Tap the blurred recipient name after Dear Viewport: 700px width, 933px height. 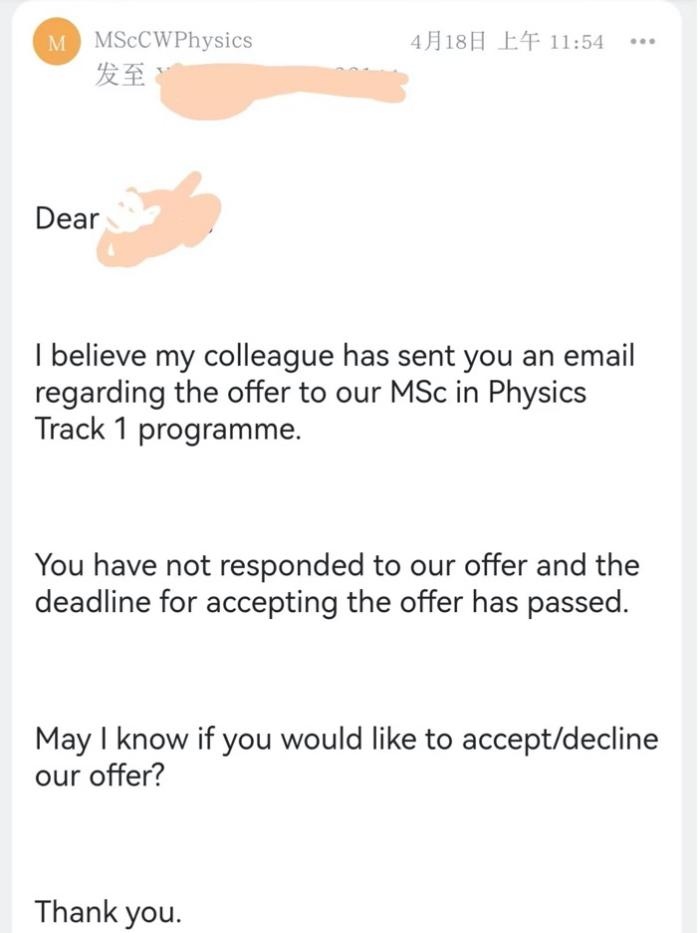tap(159, 220)
